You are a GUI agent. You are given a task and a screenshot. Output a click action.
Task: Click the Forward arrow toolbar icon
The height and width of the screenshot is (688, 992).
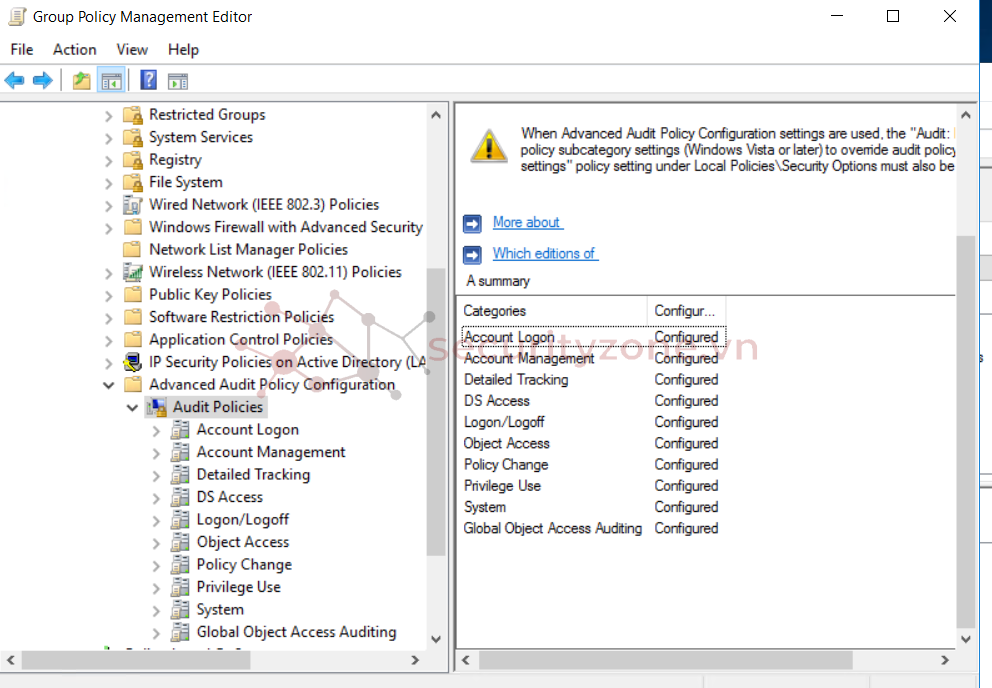tap(42, 81)
